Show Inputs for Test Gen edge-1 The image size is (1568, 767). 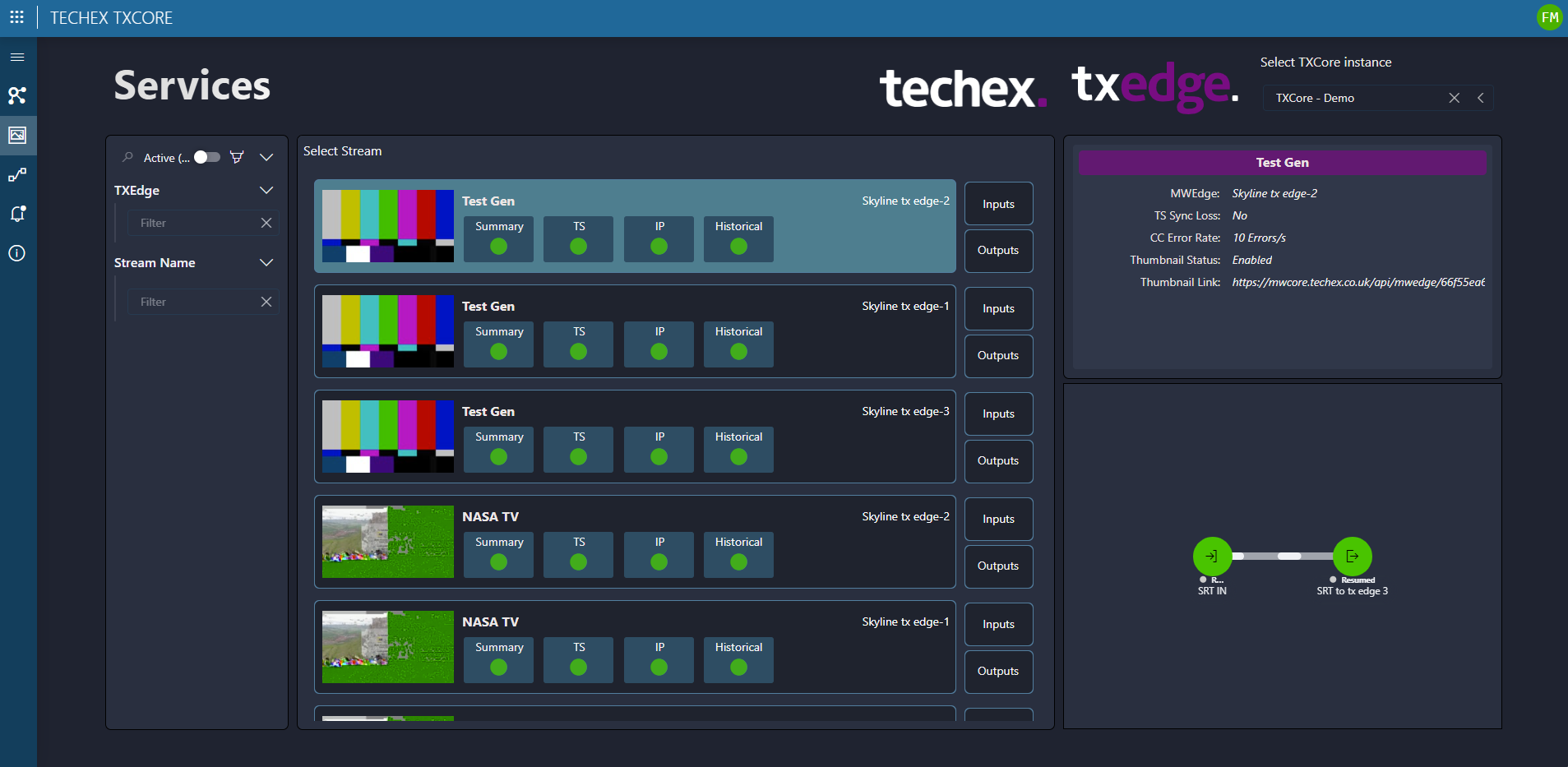998,309
